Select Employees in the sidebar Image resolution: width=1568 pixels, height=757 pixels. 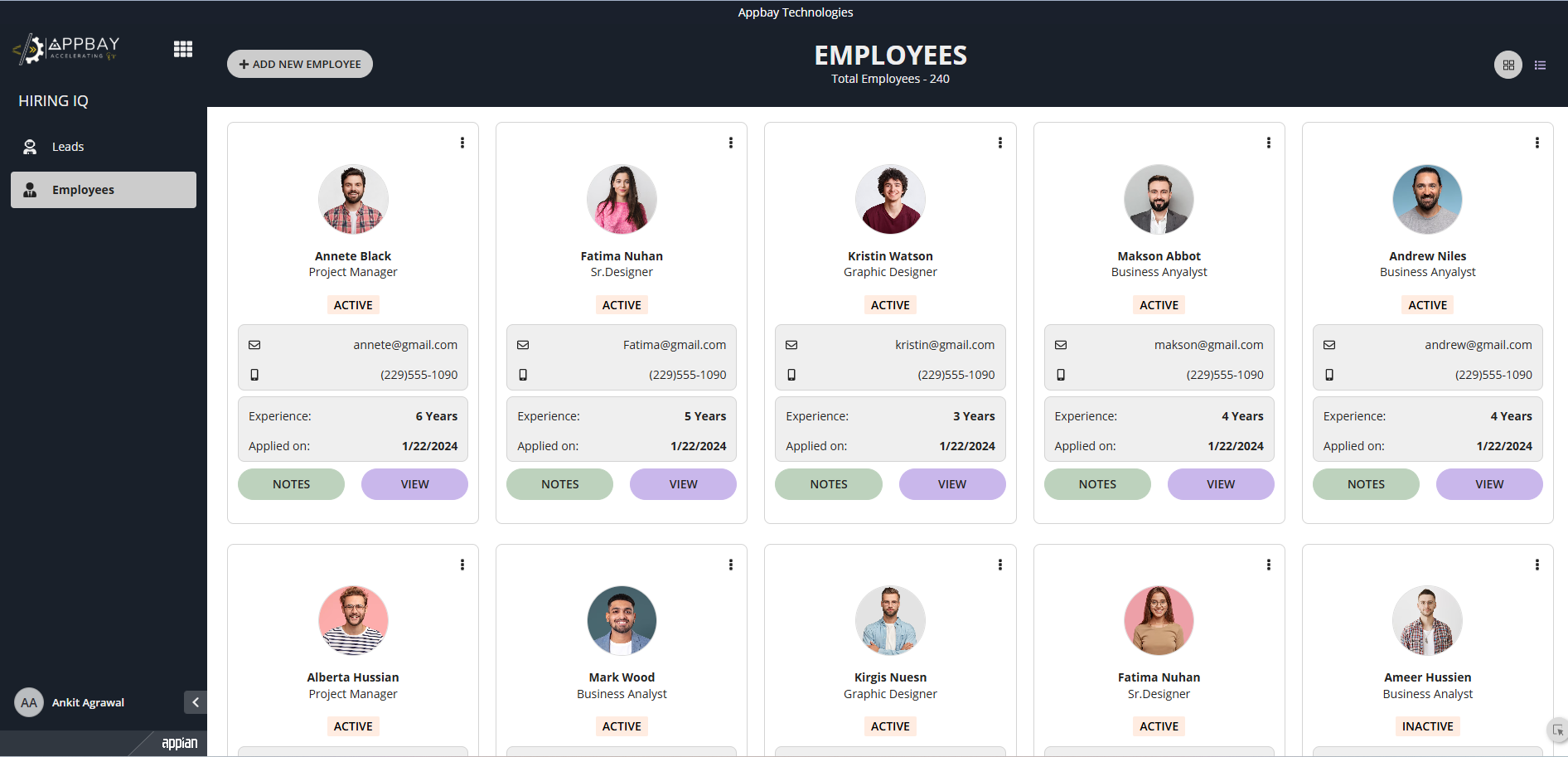pos(104,190)
